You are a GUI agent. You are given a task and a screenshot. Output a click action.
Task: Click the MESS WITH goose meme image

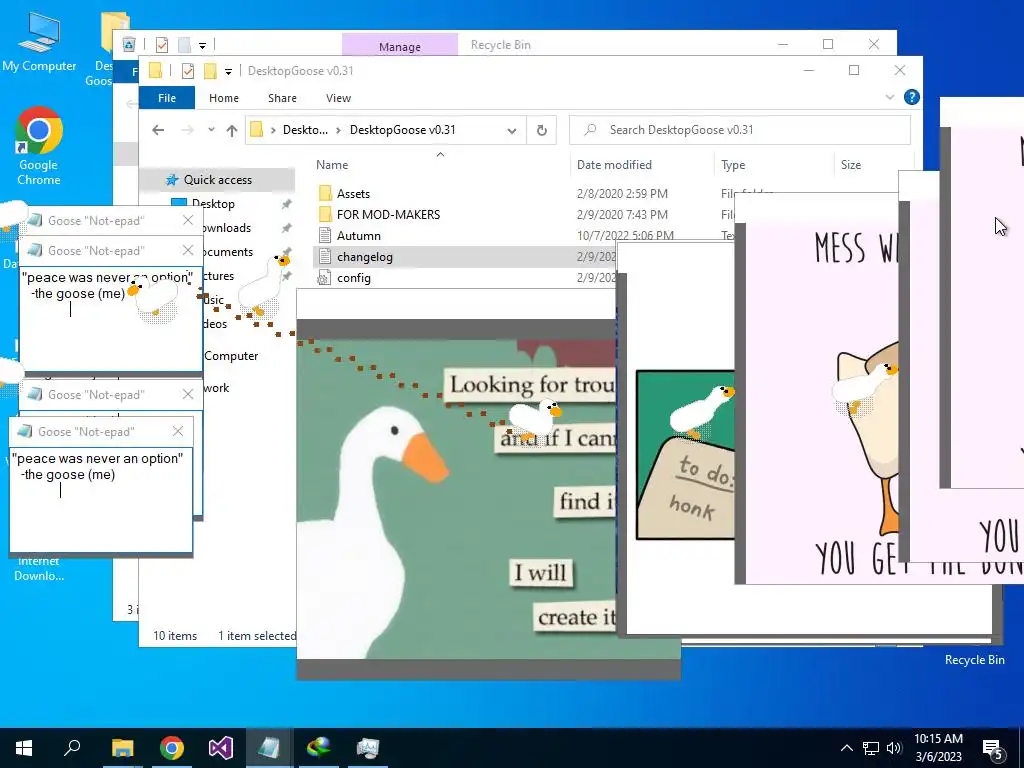tap(823, 403)
